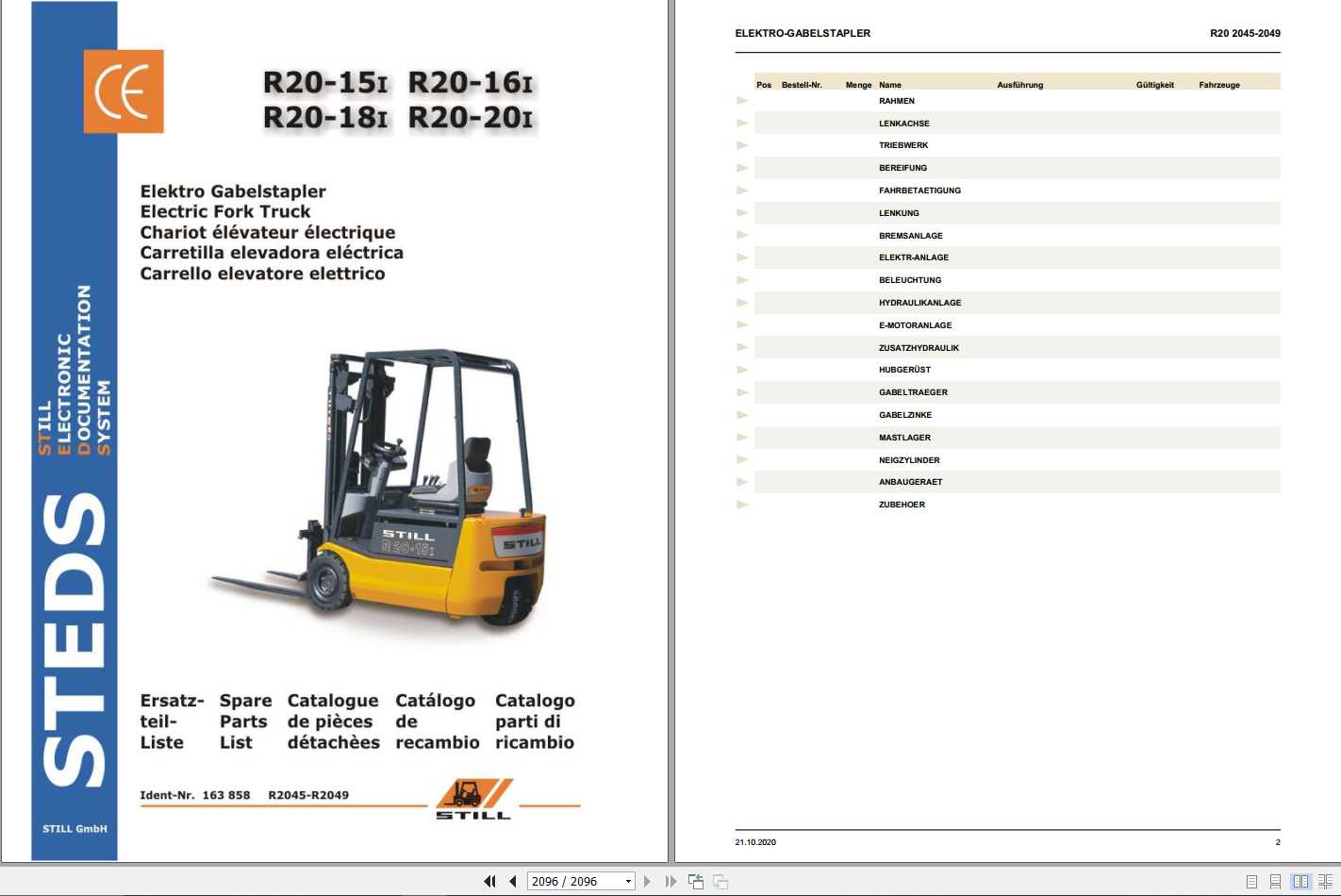Go to the next page
Viewport: 1341px width, 896px height.
pyautogui.click(x=647, y=881)
